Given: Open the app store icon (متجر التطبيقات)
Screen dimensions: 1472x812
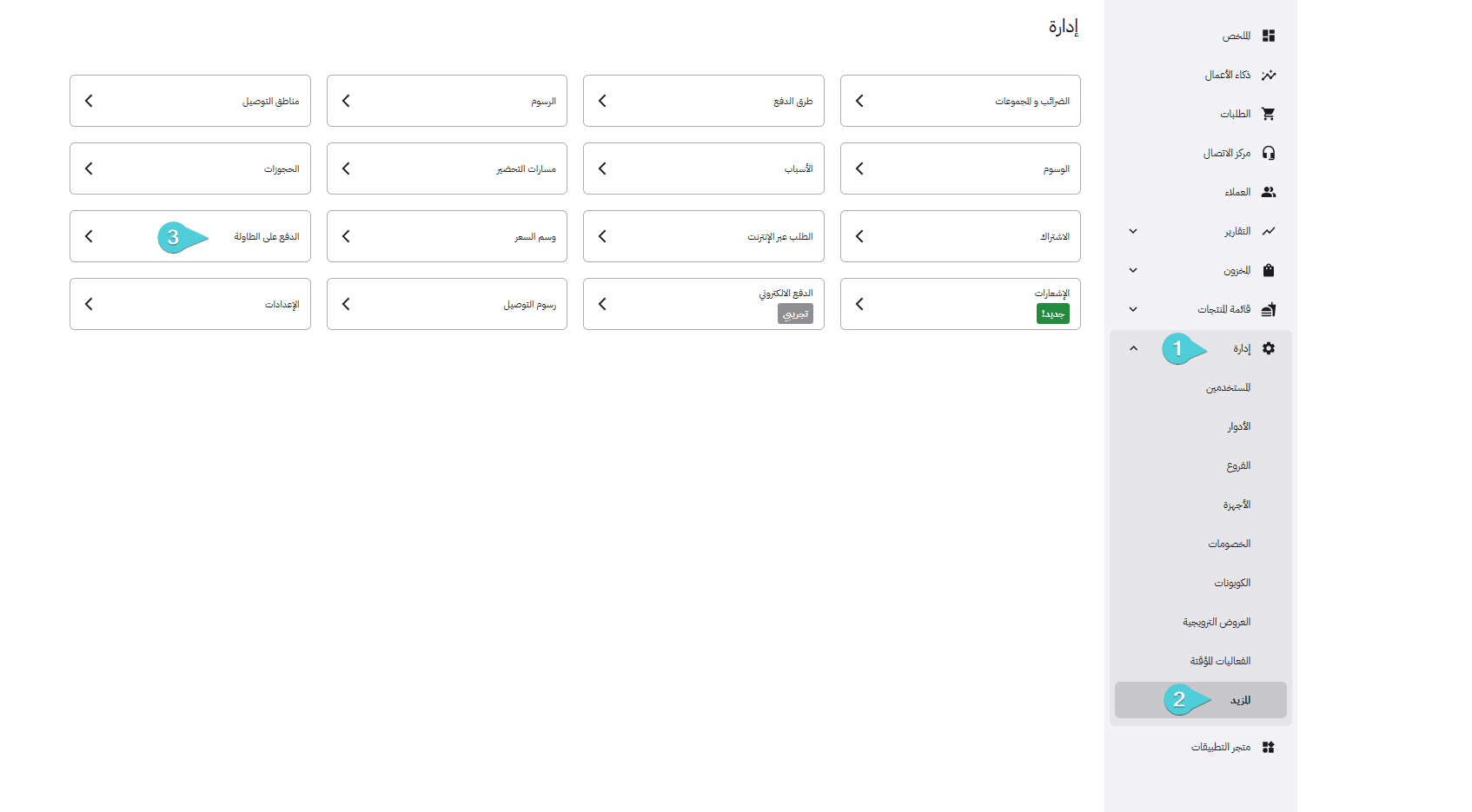Looking at the screenshot, I should (1269, 747).
